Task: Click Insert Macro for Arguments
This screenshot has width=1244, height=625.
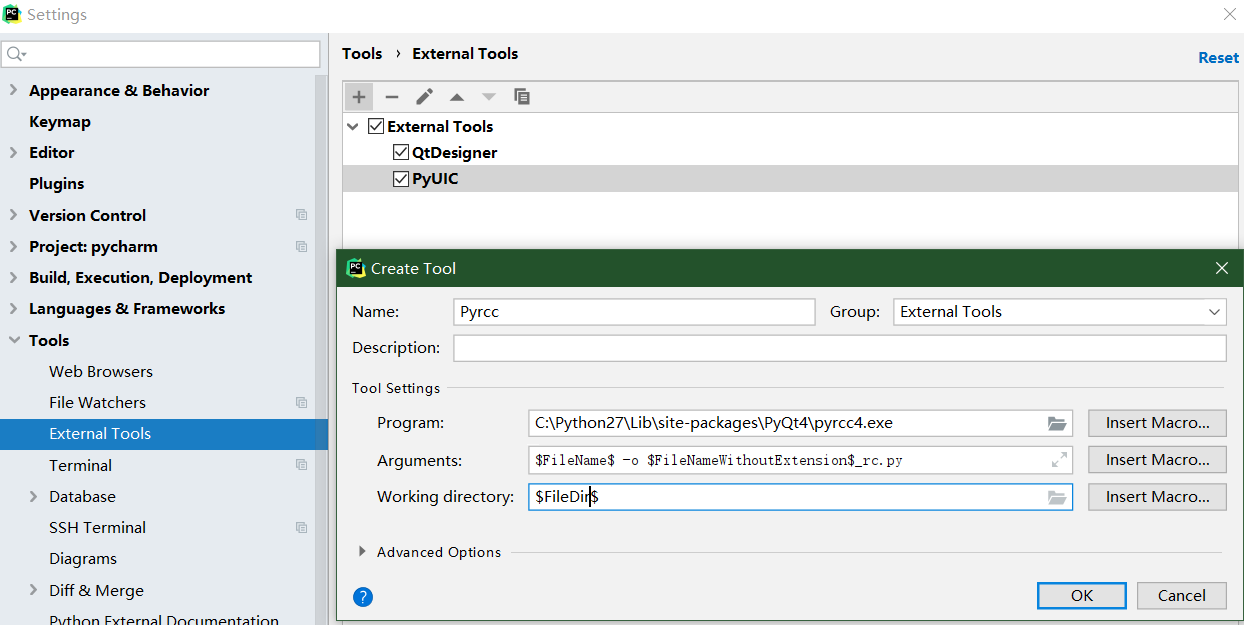Action: pyautogui.click(x=1157, y=460)
